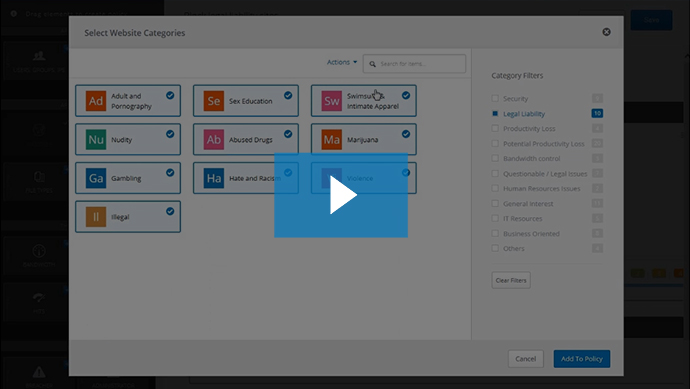Click Users Groups IPs icon in background sidebar
Screen dimensions: 690x389
point(39,56)
